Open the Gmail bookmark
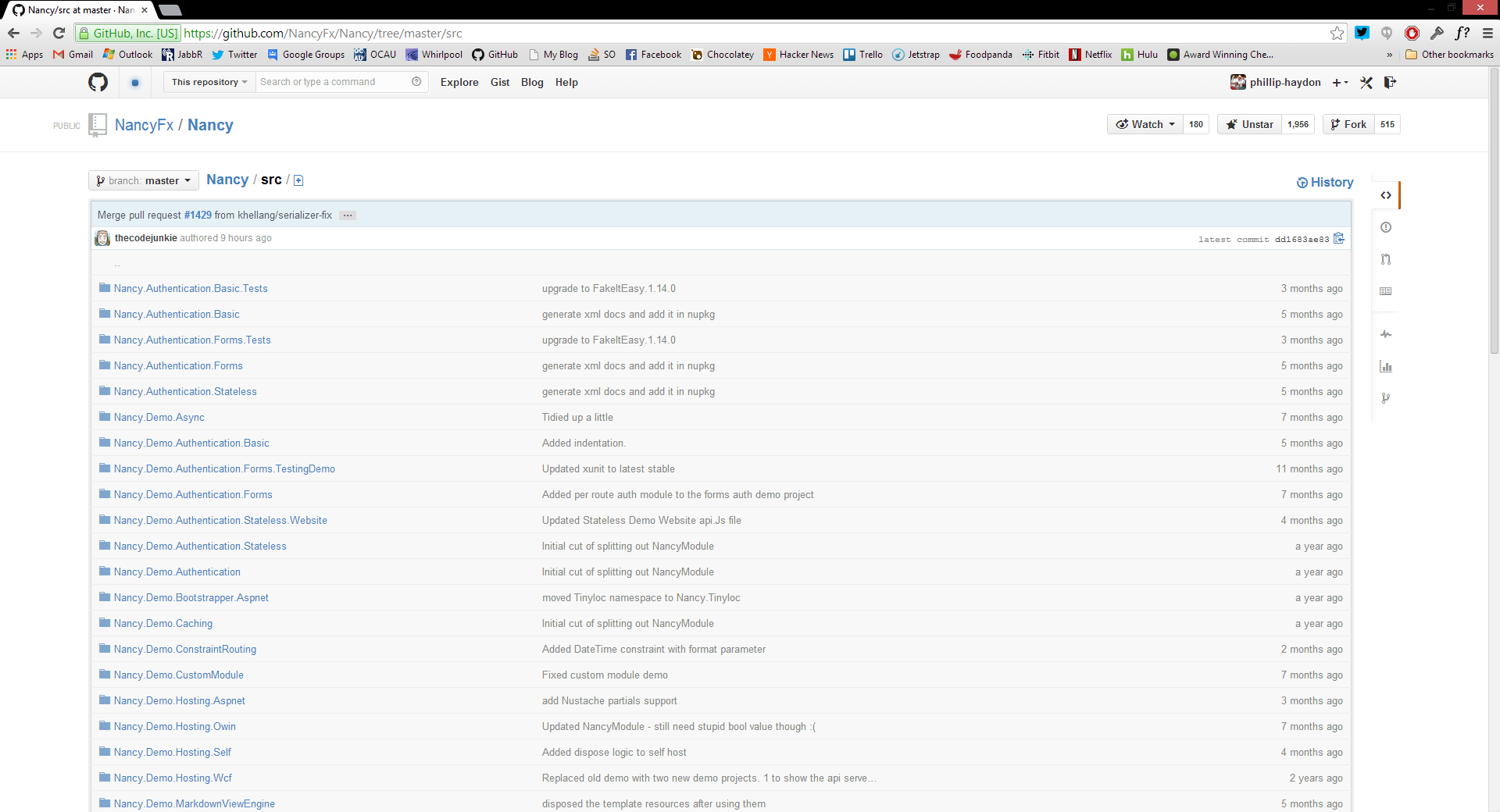This screenshot has height=812, width=1500. [x=73, y=55]
